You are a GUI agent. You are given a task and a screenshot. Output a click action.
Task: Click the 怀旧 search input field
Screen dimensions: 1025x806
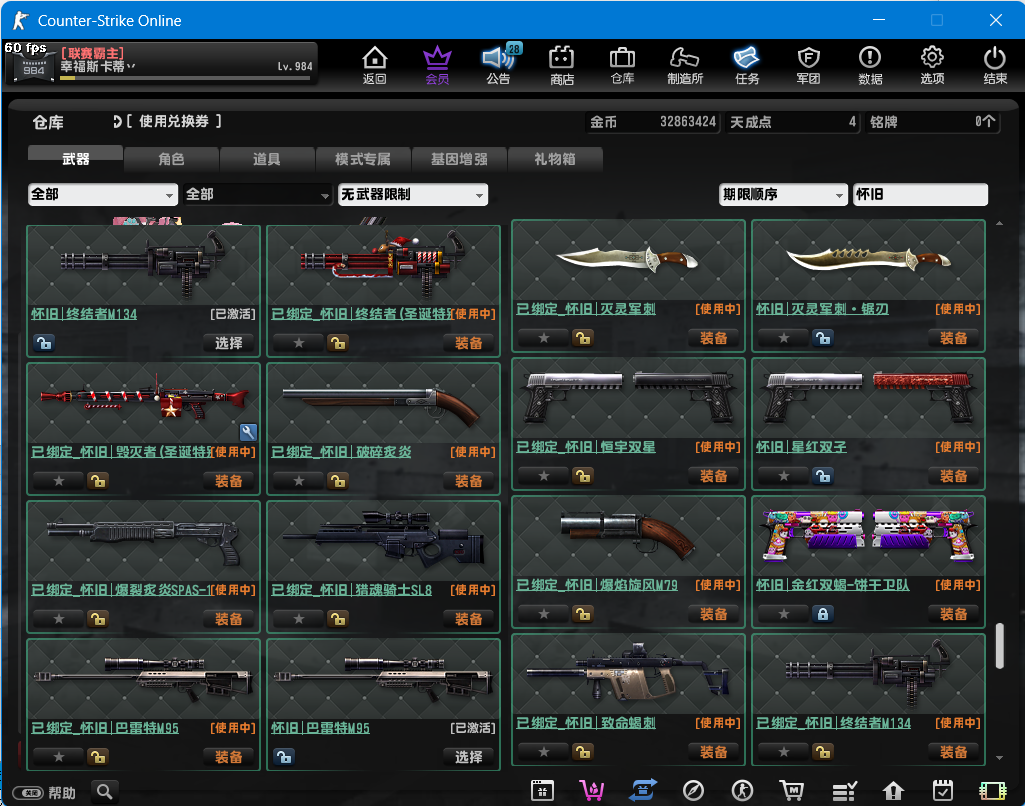pos(920,194)
